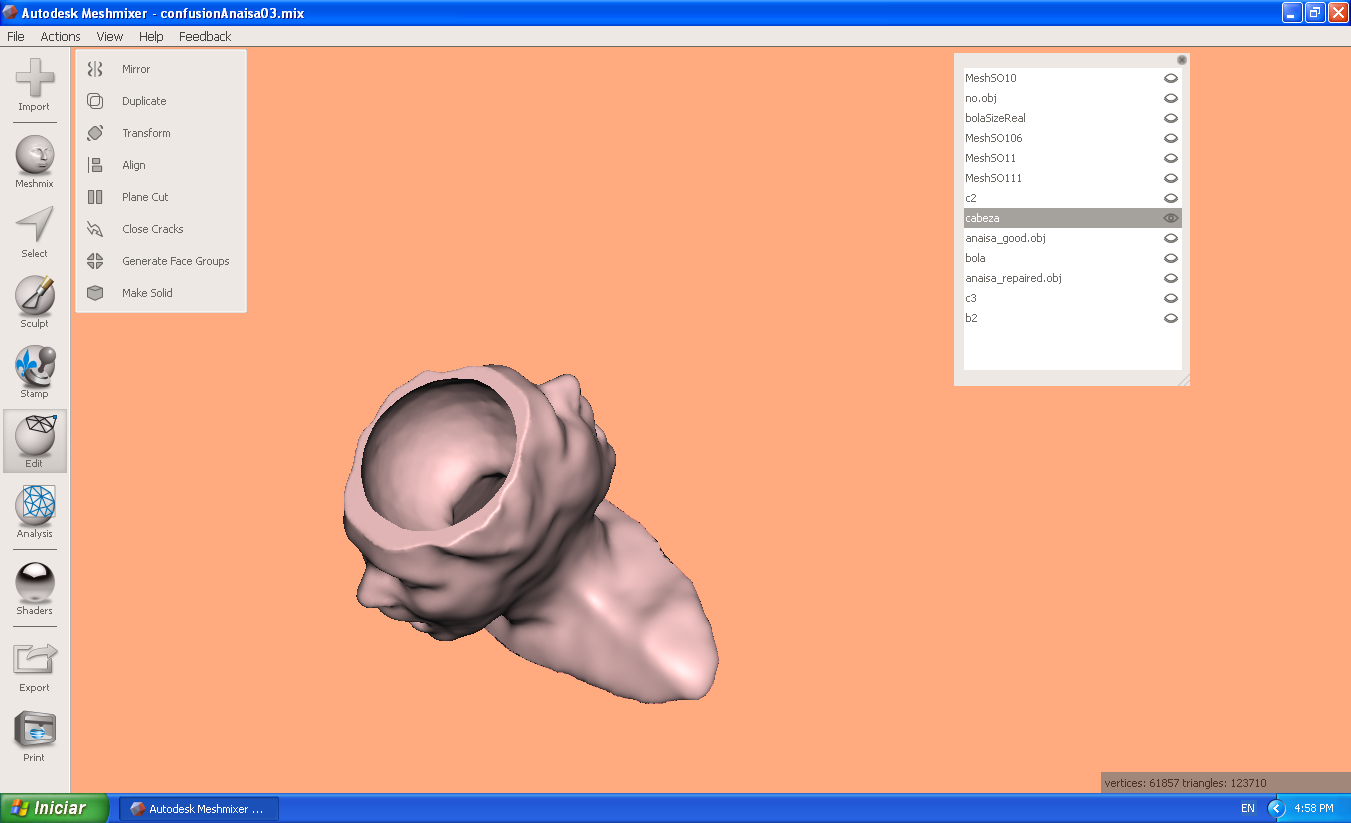Select cabeza row in object browser
The image size is (1351, 823).
(x=1073, y=218)
